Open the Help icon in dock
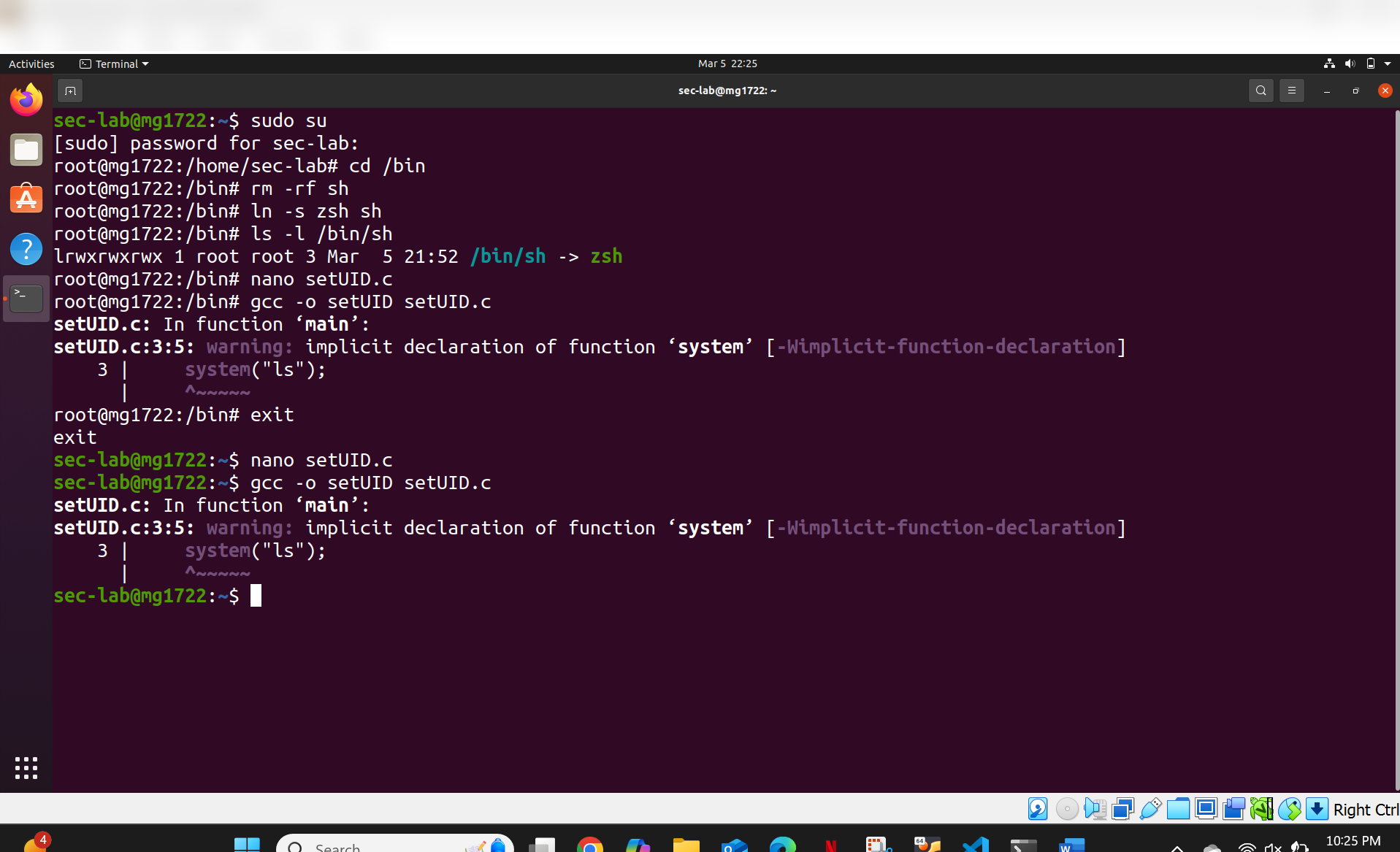The height and width of the screenshot is (852, 1400). tap(26, 249)
